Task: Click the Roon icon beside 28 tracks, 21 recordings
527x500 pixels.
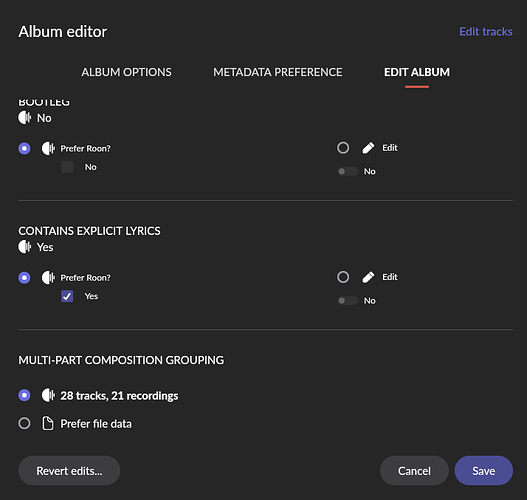Action: [x=48, y=395]
